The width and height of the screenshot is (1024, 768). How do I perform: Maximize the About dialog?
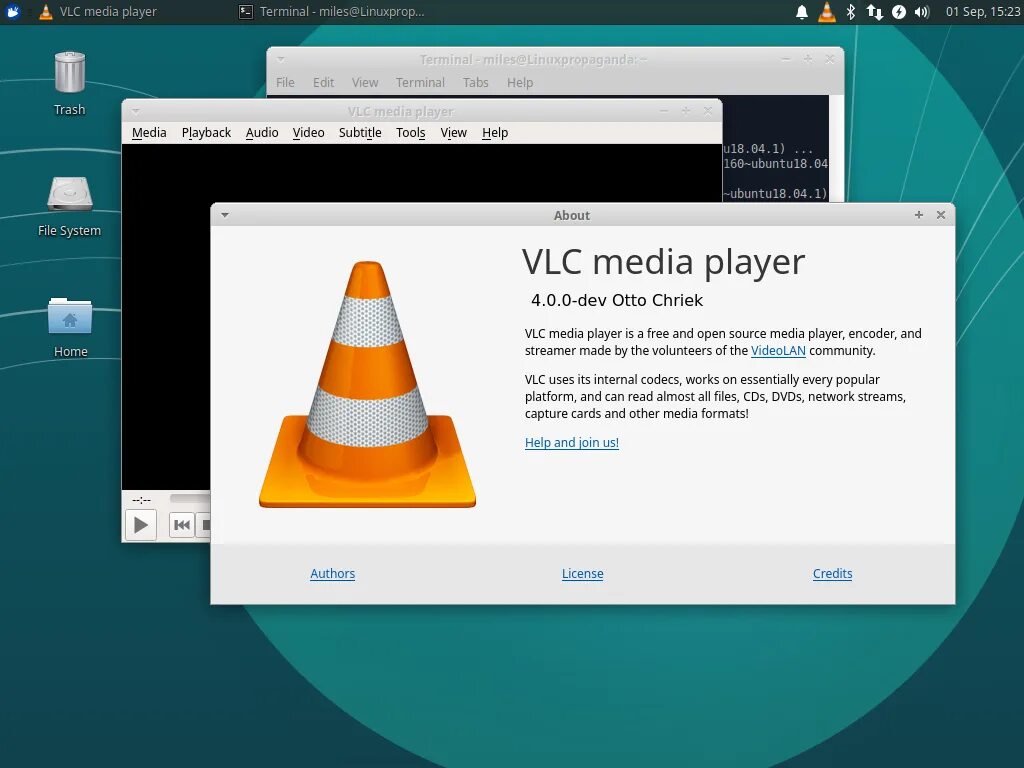[x=918, y=215]
